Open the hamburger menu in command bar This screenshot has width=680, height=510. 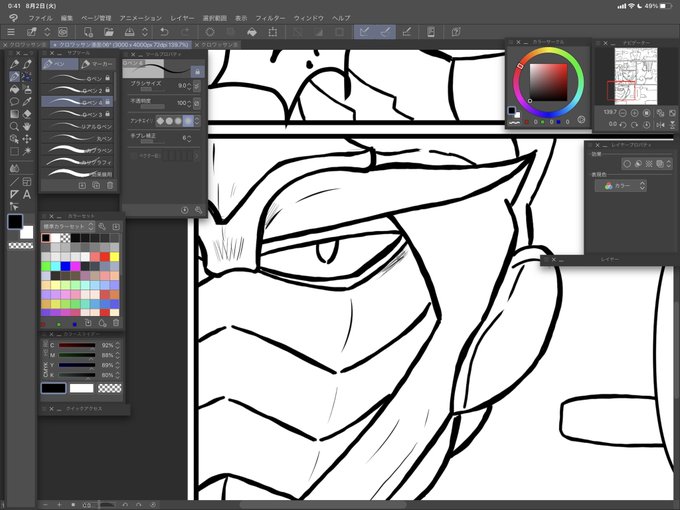tap(11, 32)
